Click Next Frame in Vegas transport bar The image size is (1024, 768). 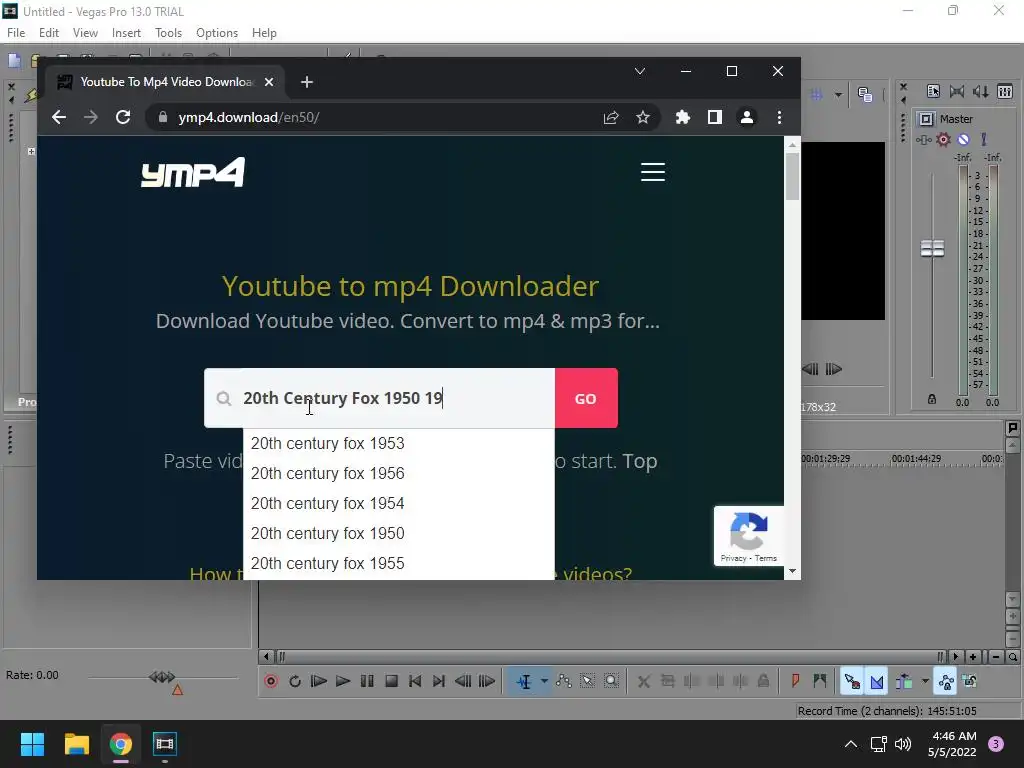pyautogui.click(x=487, y=681)
